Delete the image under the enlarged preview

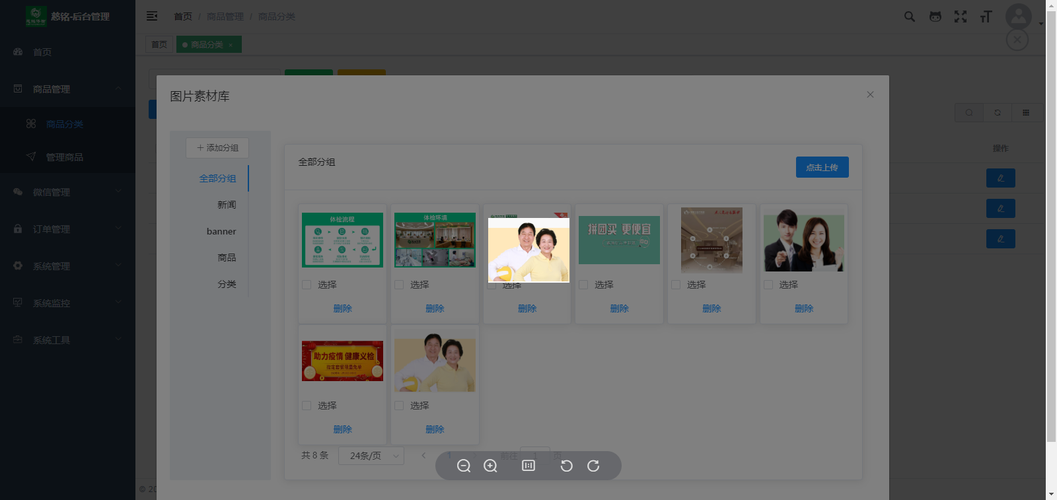[527, 309]
